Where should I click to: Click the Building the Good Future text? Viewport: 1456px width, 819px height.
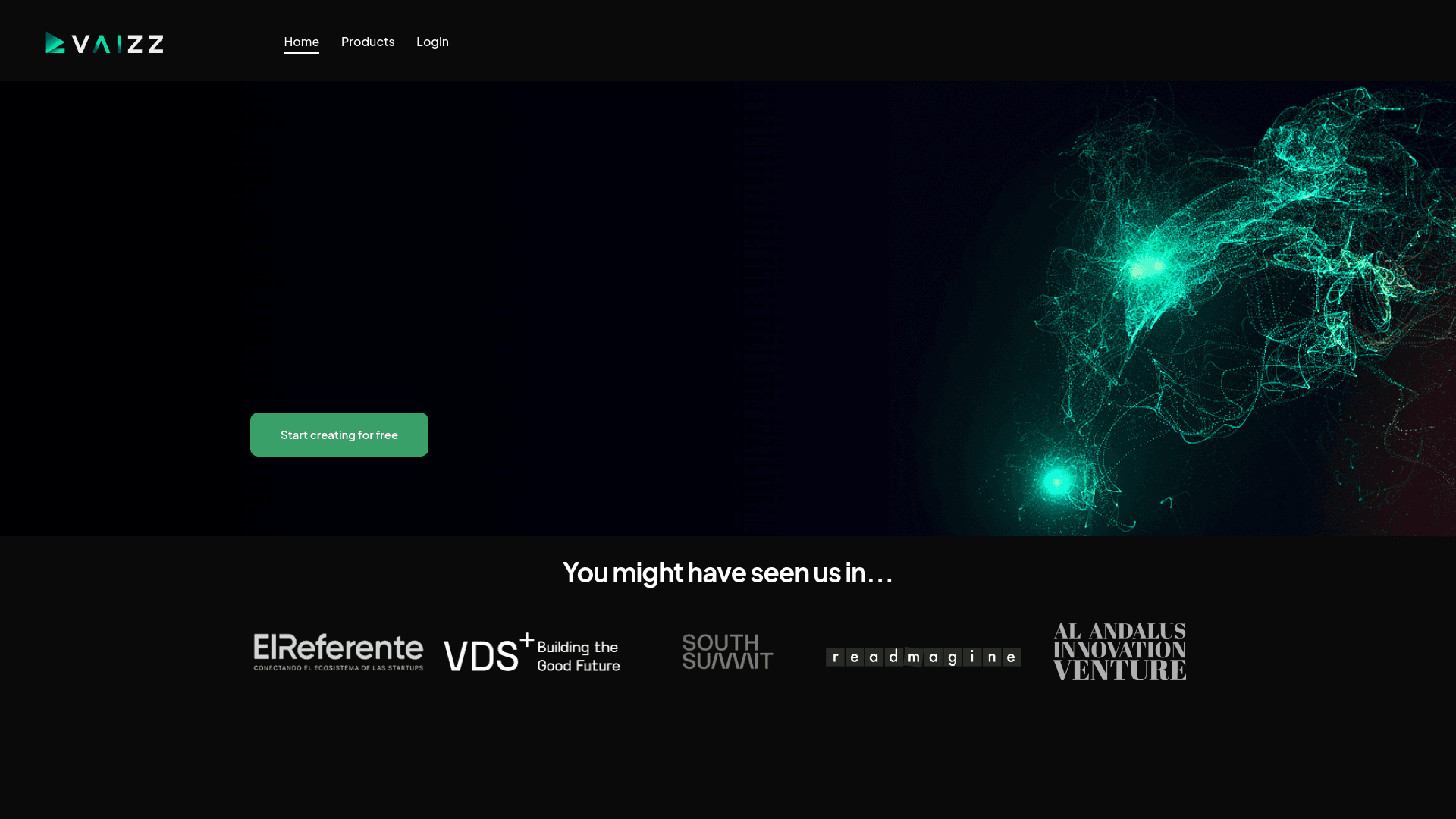[579, 656]
